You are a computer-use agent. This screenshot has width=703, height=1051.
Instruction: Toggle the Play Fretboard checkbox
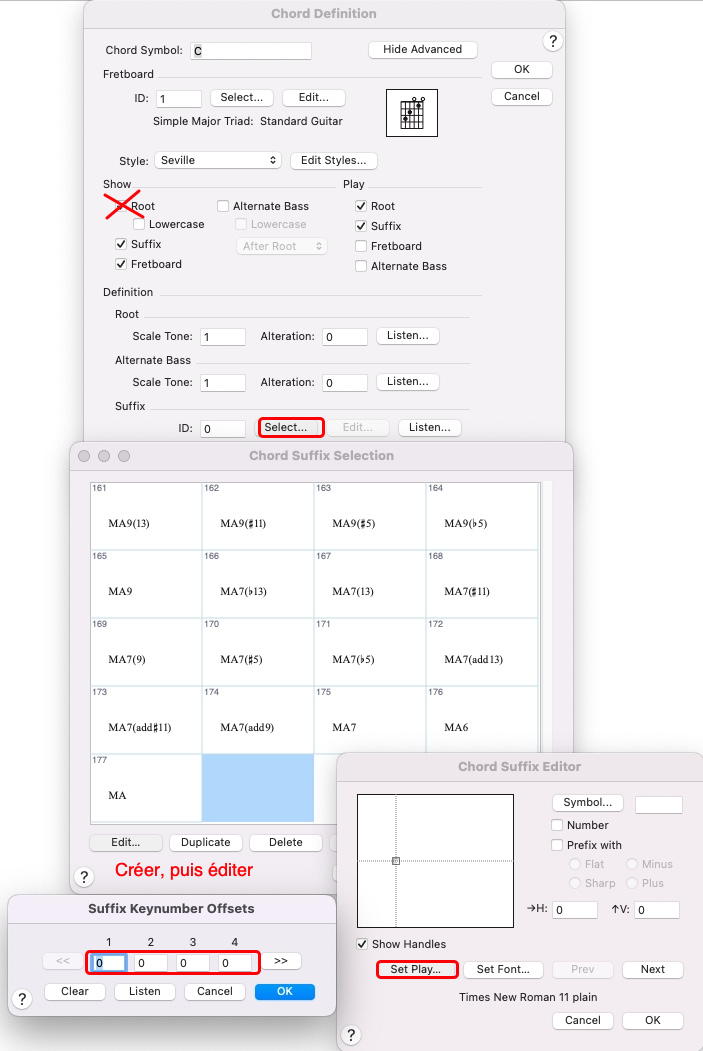(361, 246)
